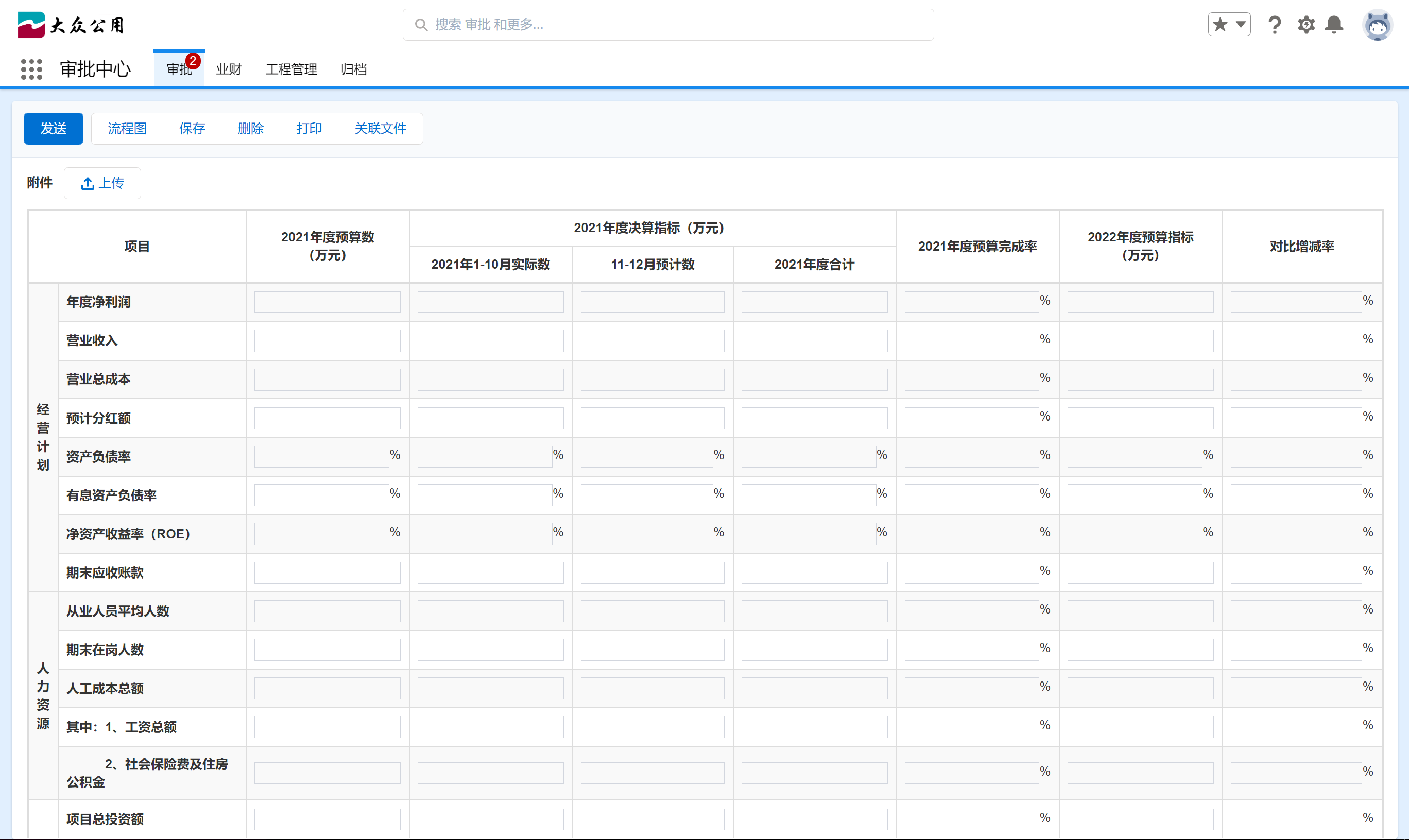Image resolution: width=1409 pixels, height=840 pixels.
Task: Open the app launcher grid icon
Action: (x=32, y=69)
